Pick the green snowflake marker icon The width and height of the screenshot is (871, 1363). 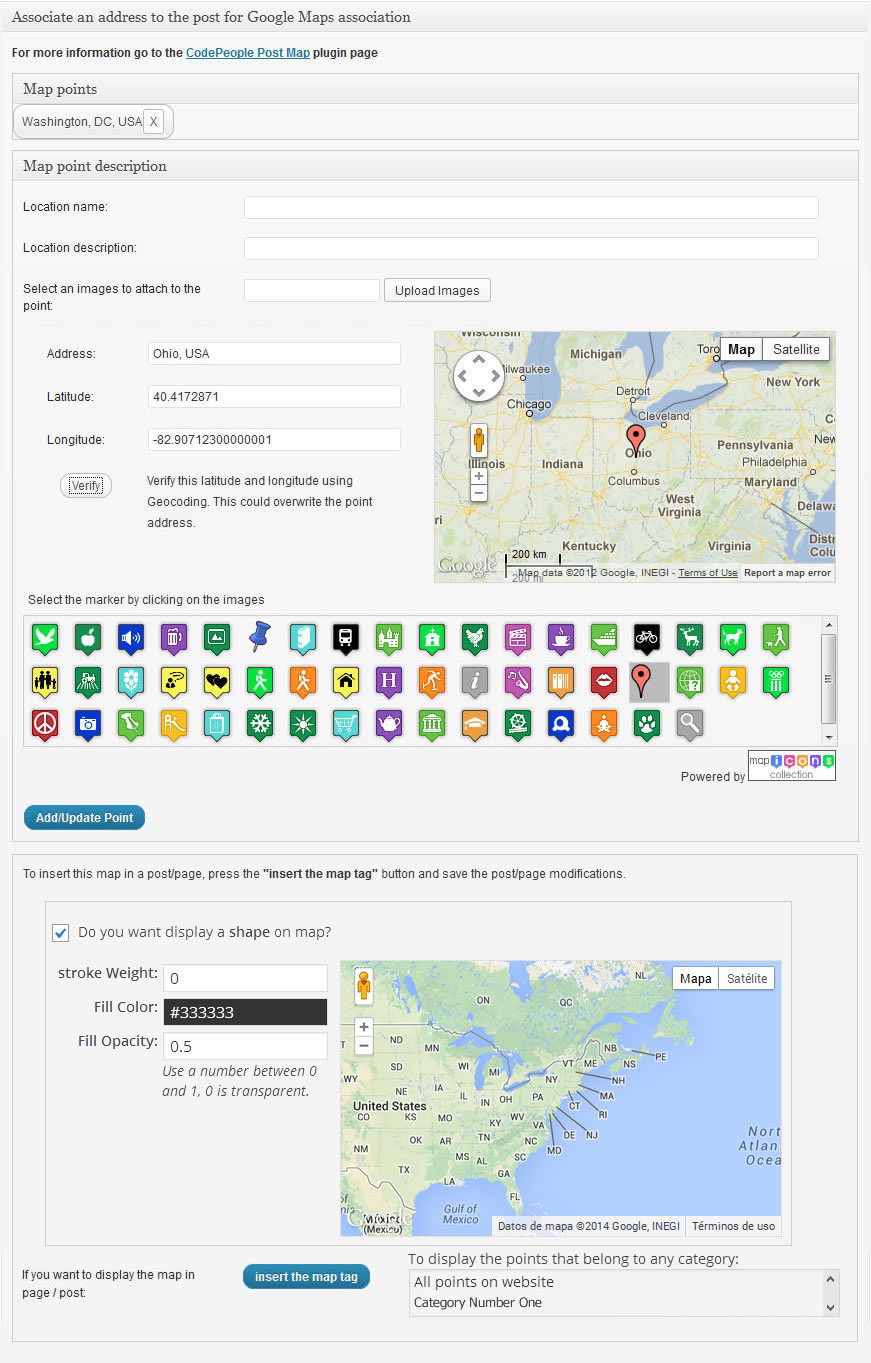[x=260, y=723]
